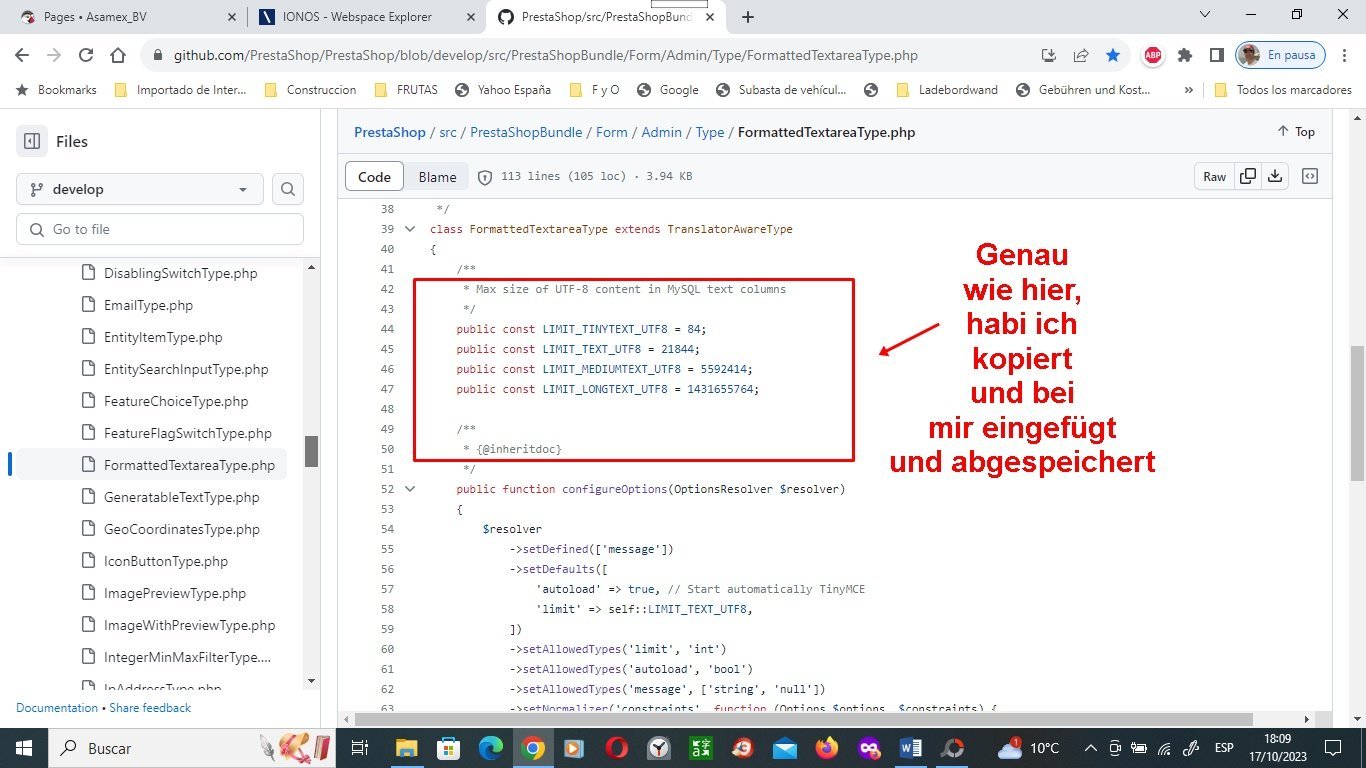The width and height of the screenshot is (1366, 768).
Task: Go back to the previous page
Action: [23, 56]
